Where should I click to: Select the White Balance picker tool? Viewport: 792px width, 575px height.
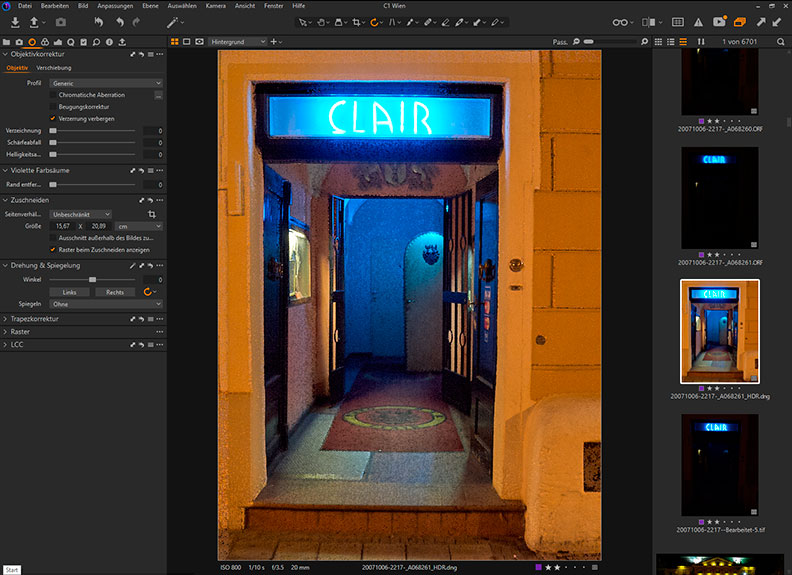(410, 22)
